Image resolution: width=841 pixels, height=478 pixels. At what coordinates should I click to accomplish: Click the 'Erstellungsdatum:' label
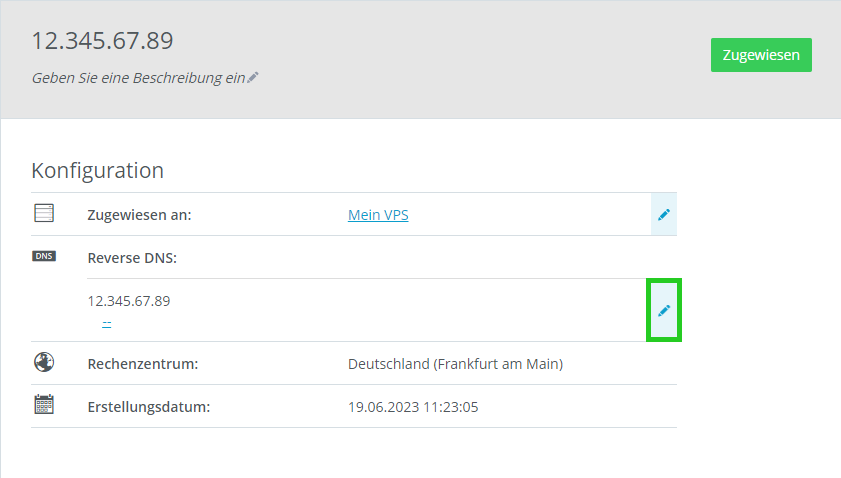coord(149,407)
